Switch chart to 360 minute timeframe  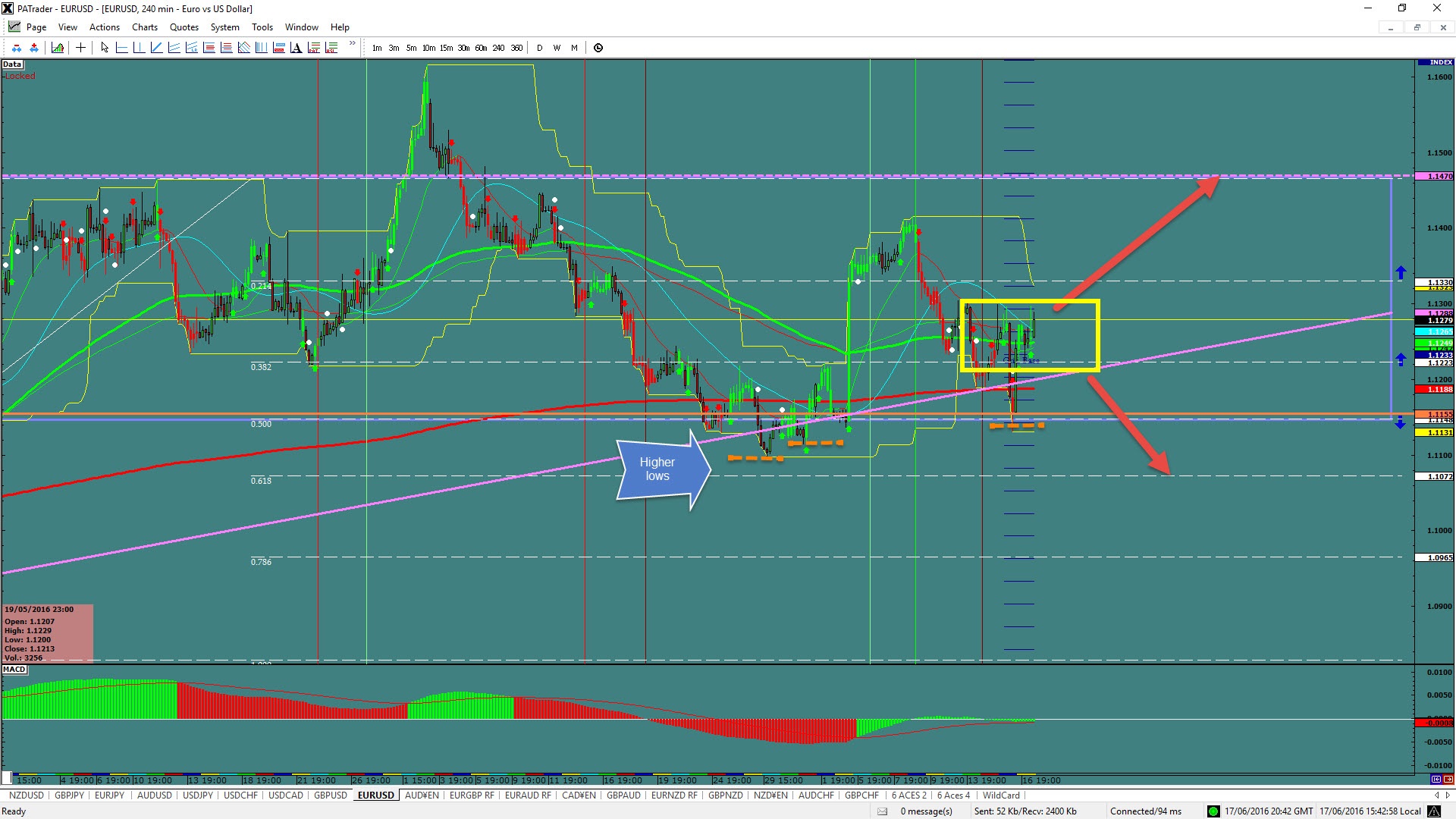[x=516, y=48]
